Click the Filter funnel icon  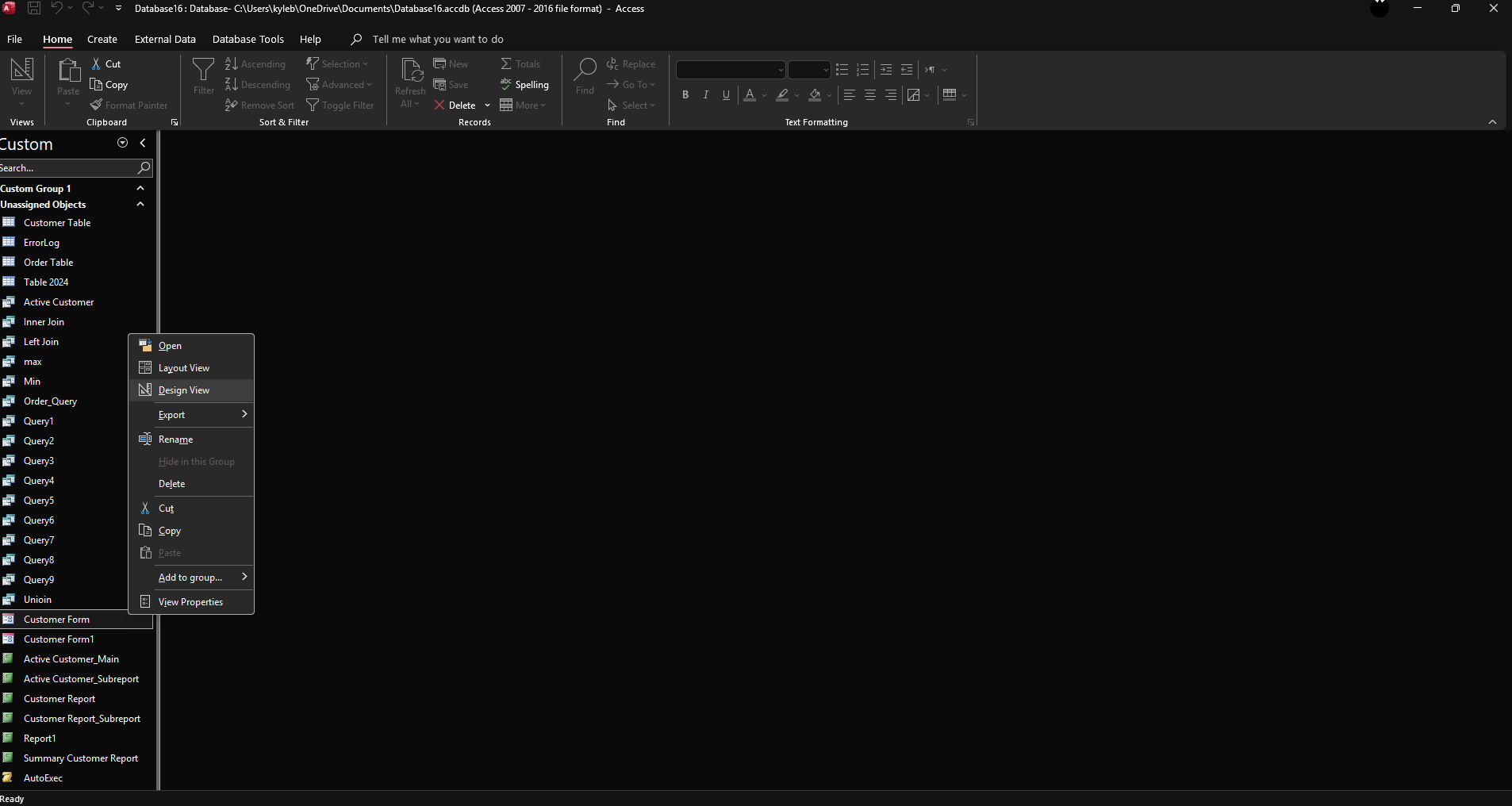tap(204, 70)
